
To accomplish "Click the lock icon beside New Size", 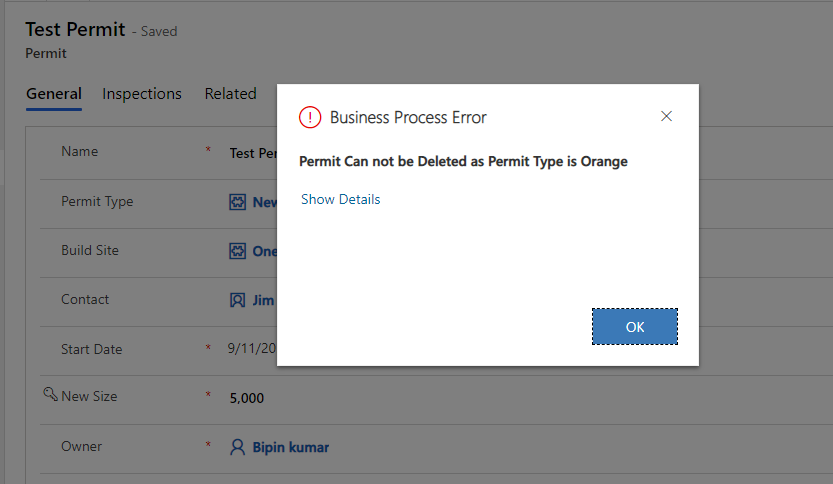I will tap(50, 394).
